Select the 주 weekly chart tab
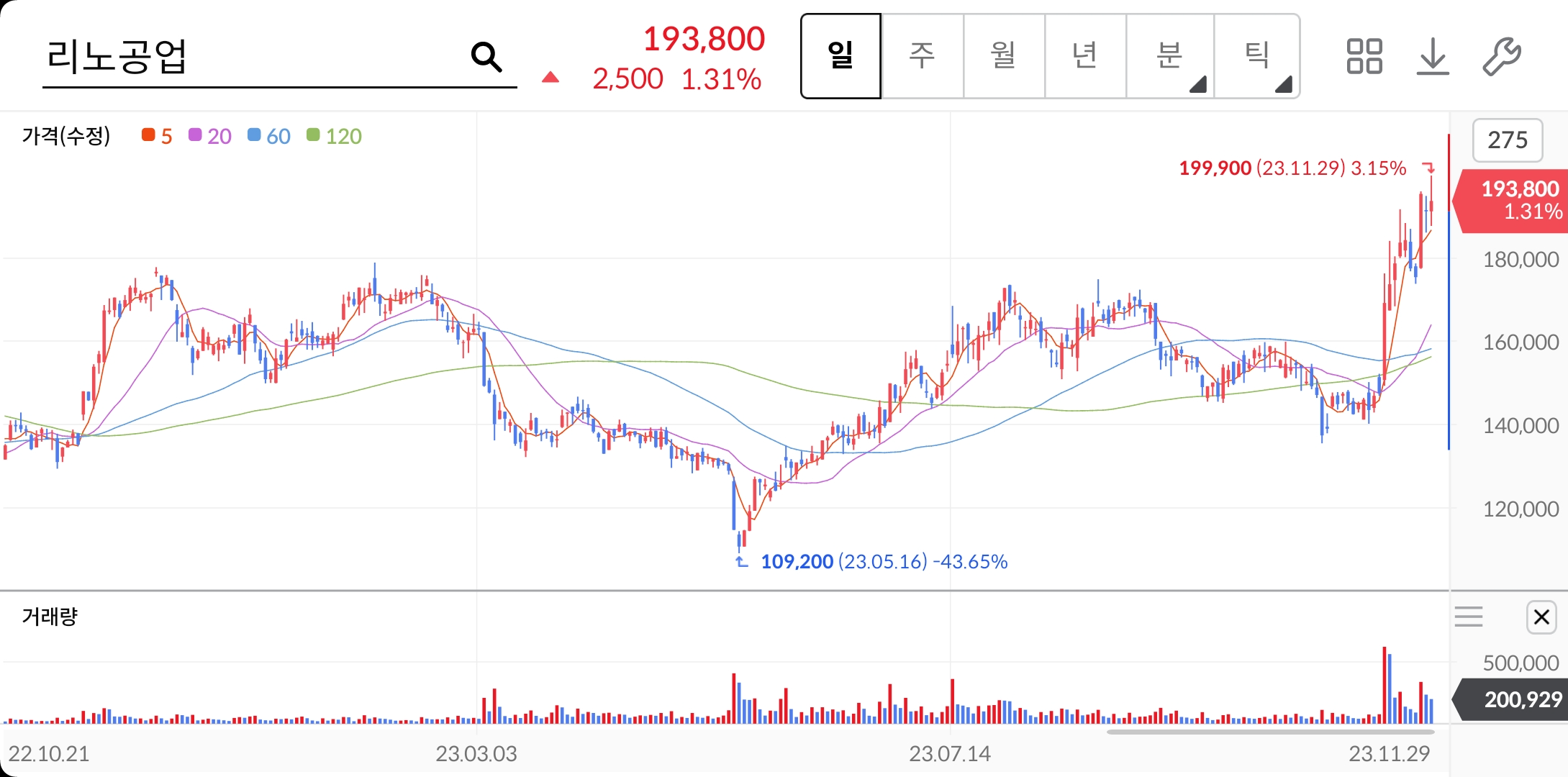 point(922,56)
